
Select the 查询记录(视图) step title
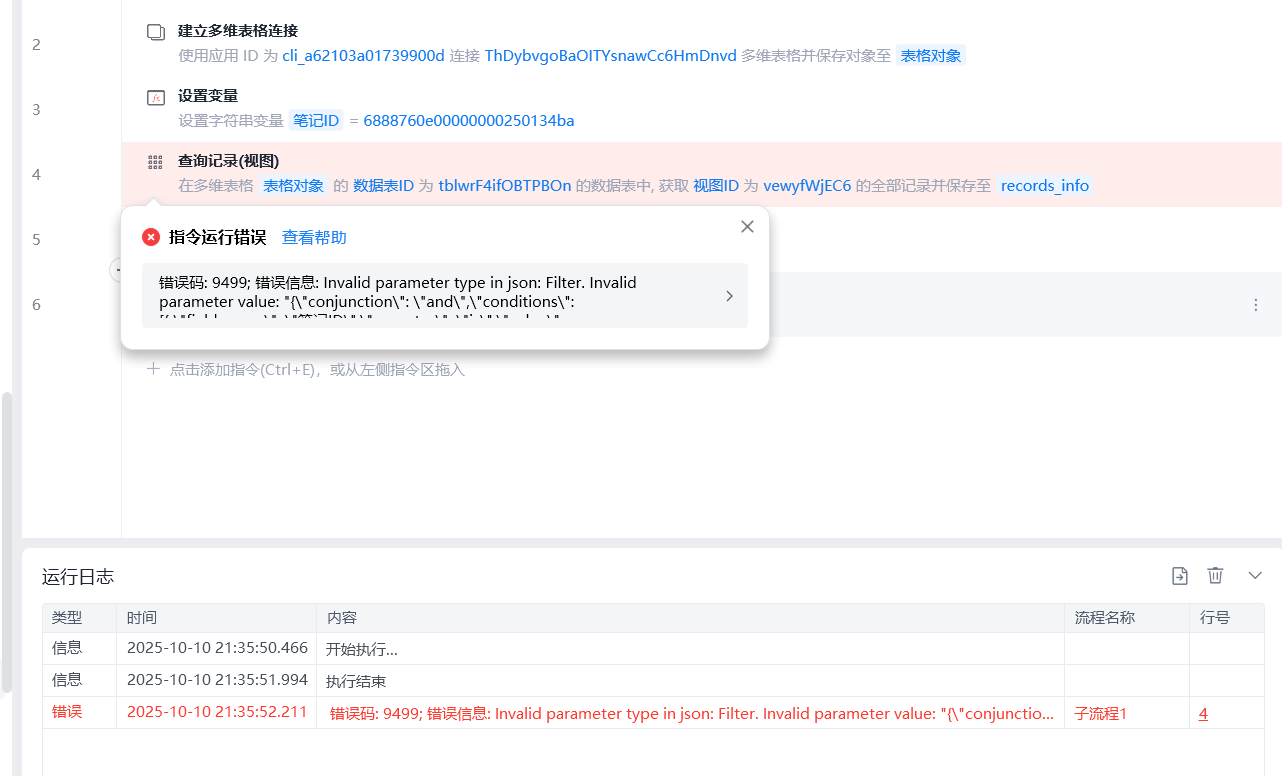[228, 161]
